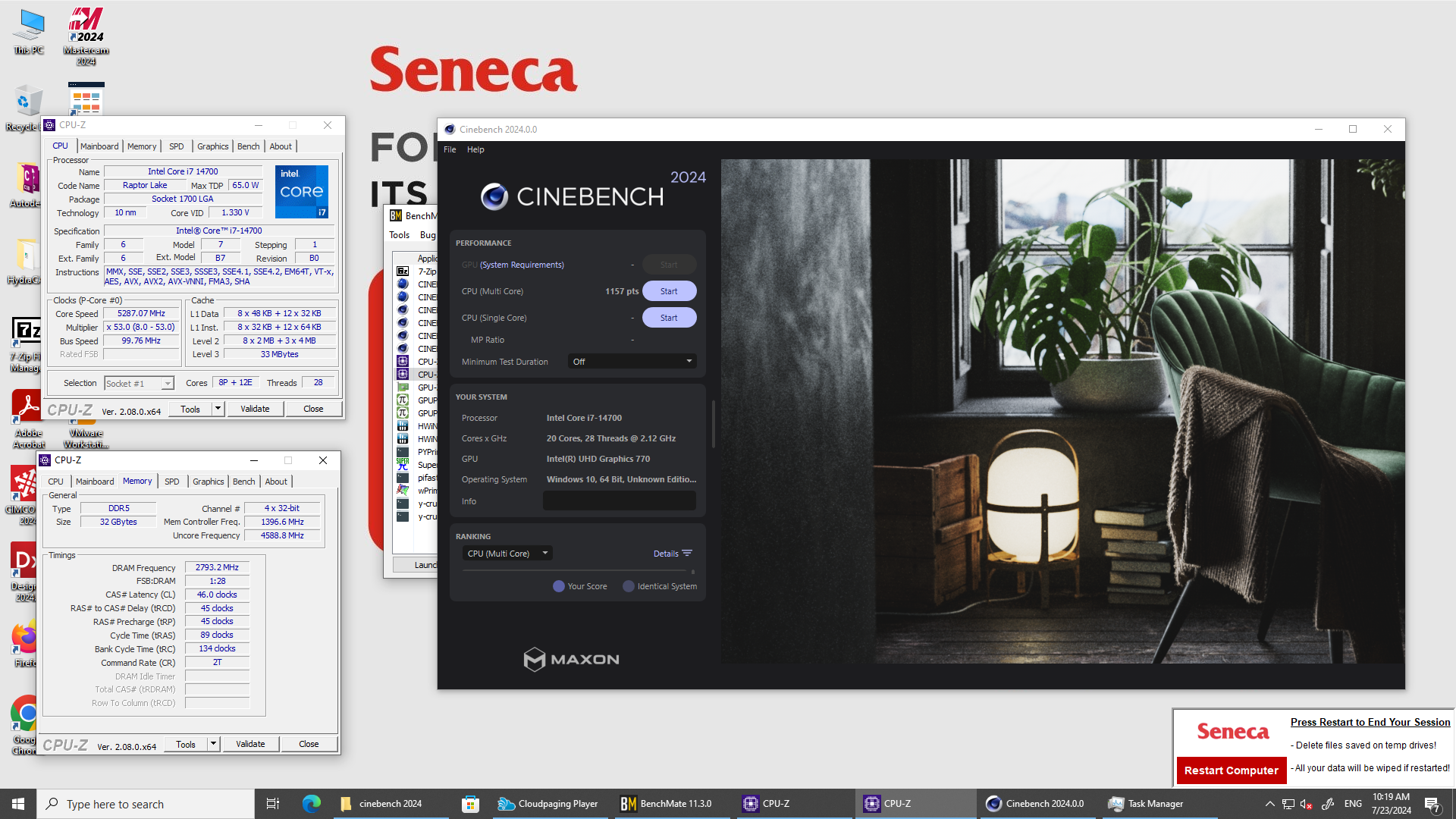Image resolution: width=1456 pixels, height=819 pixels.
Task: Switch to About tab in lower CPU-Z
Action: point(276,482)
